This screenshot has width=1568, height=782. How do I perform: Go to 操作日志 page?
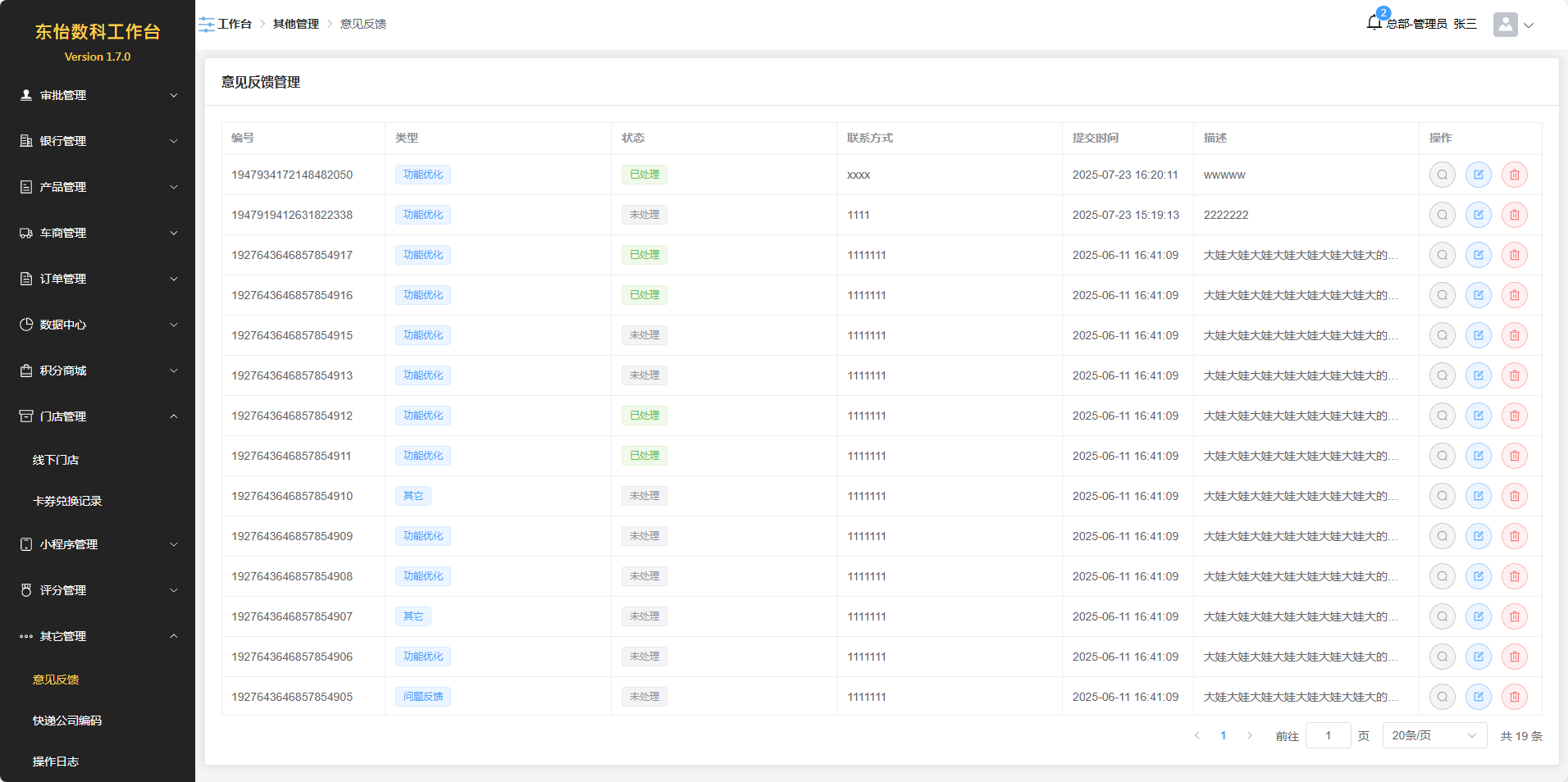pyautogui.click(x=56, y=762)
